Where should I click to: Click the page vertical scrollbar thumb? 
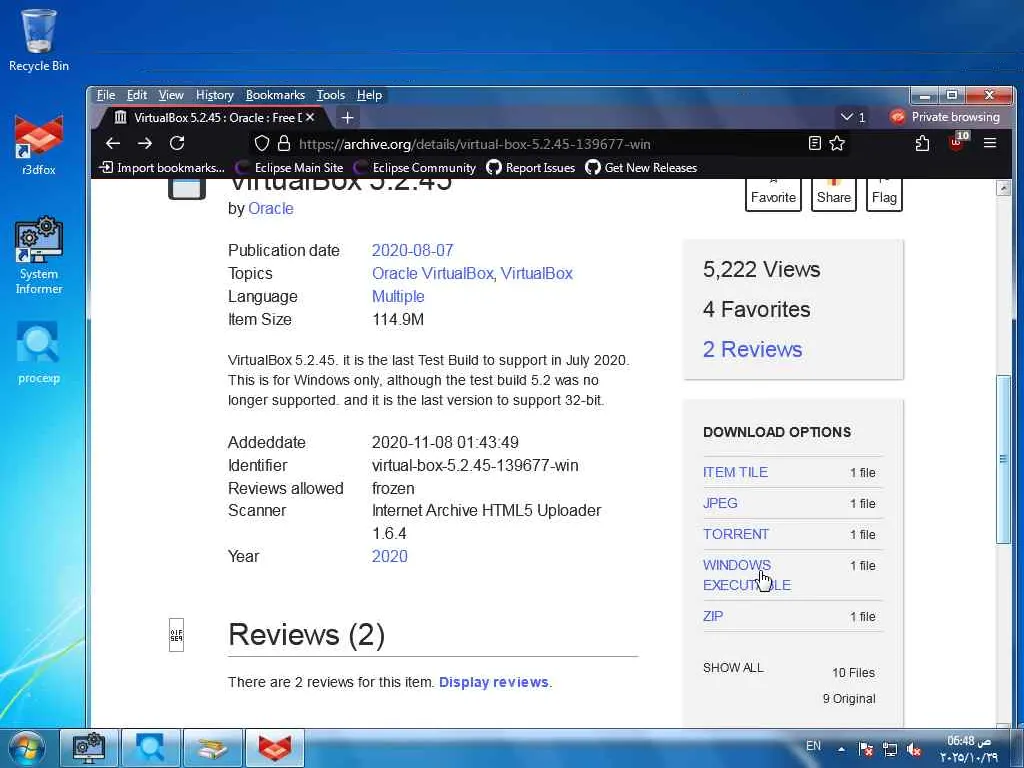(x=1003, y=458)
